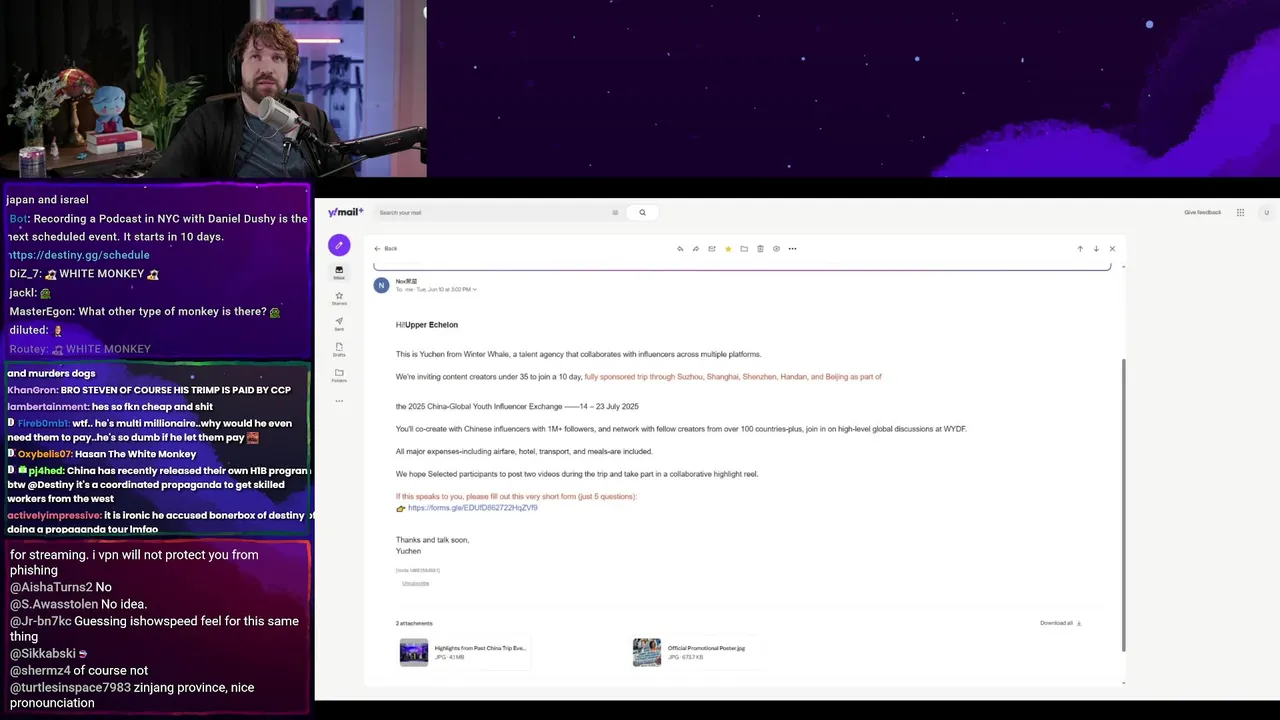Image resolution: width=1280 pixels, height=720 pixels.
Task: Expand the recipient details chevron
Action: coord(475,289)
